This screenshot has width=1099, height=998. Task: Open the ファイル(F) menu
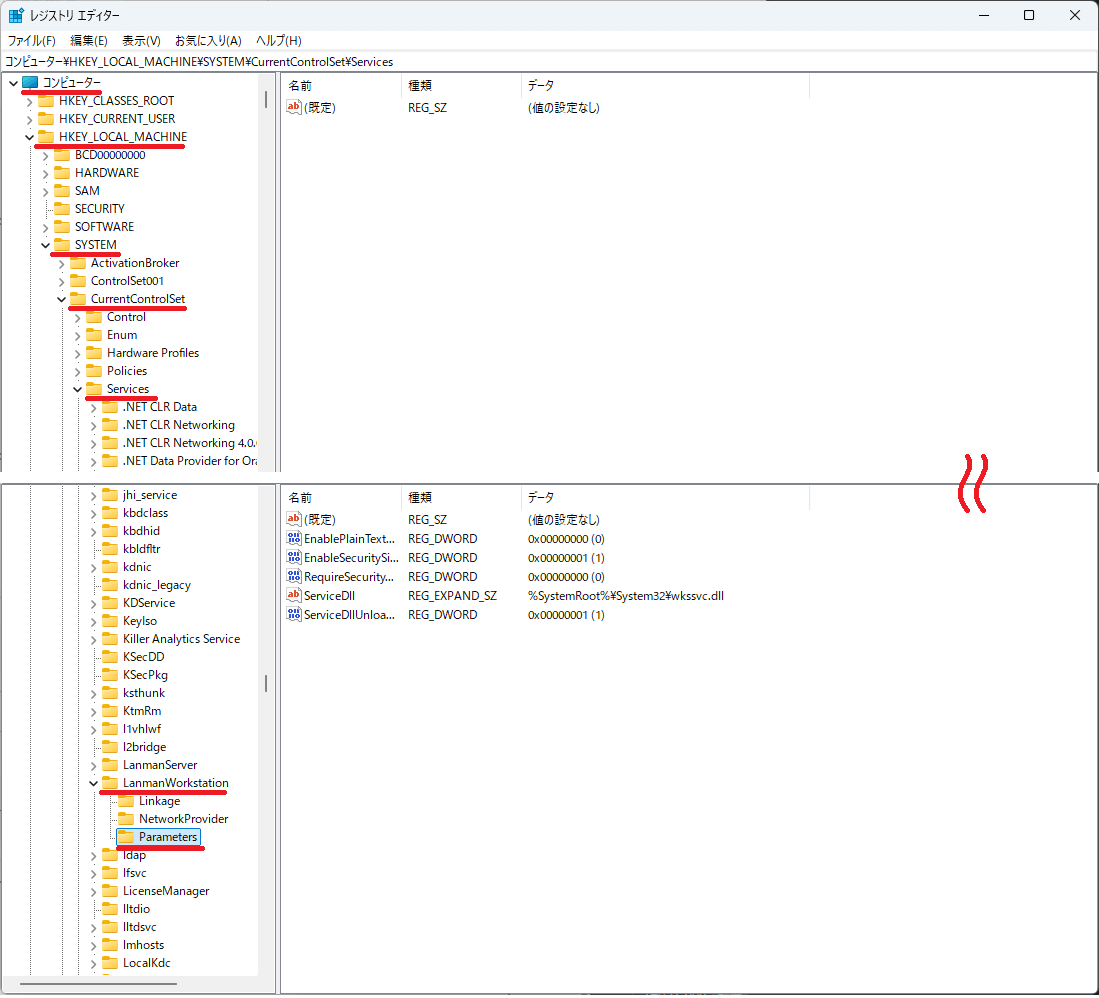click(31, 41)
